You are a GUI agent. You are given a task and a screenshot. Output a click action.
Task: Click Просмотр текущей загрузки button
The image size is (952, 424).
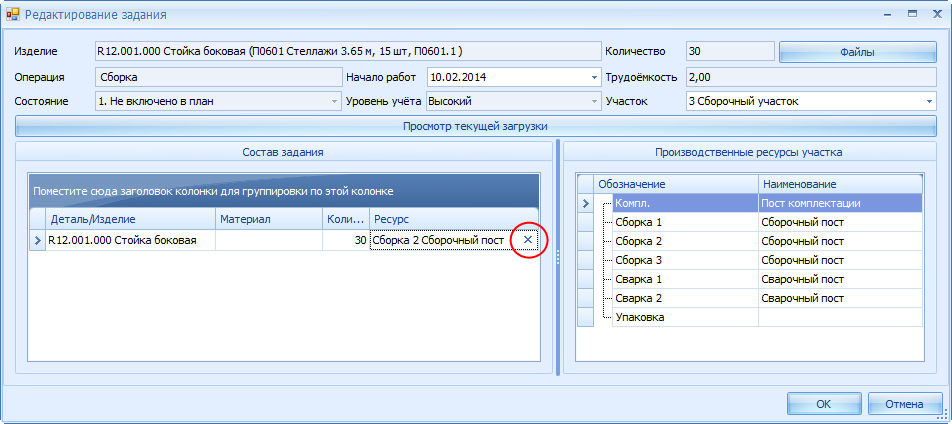pos(475,126)
